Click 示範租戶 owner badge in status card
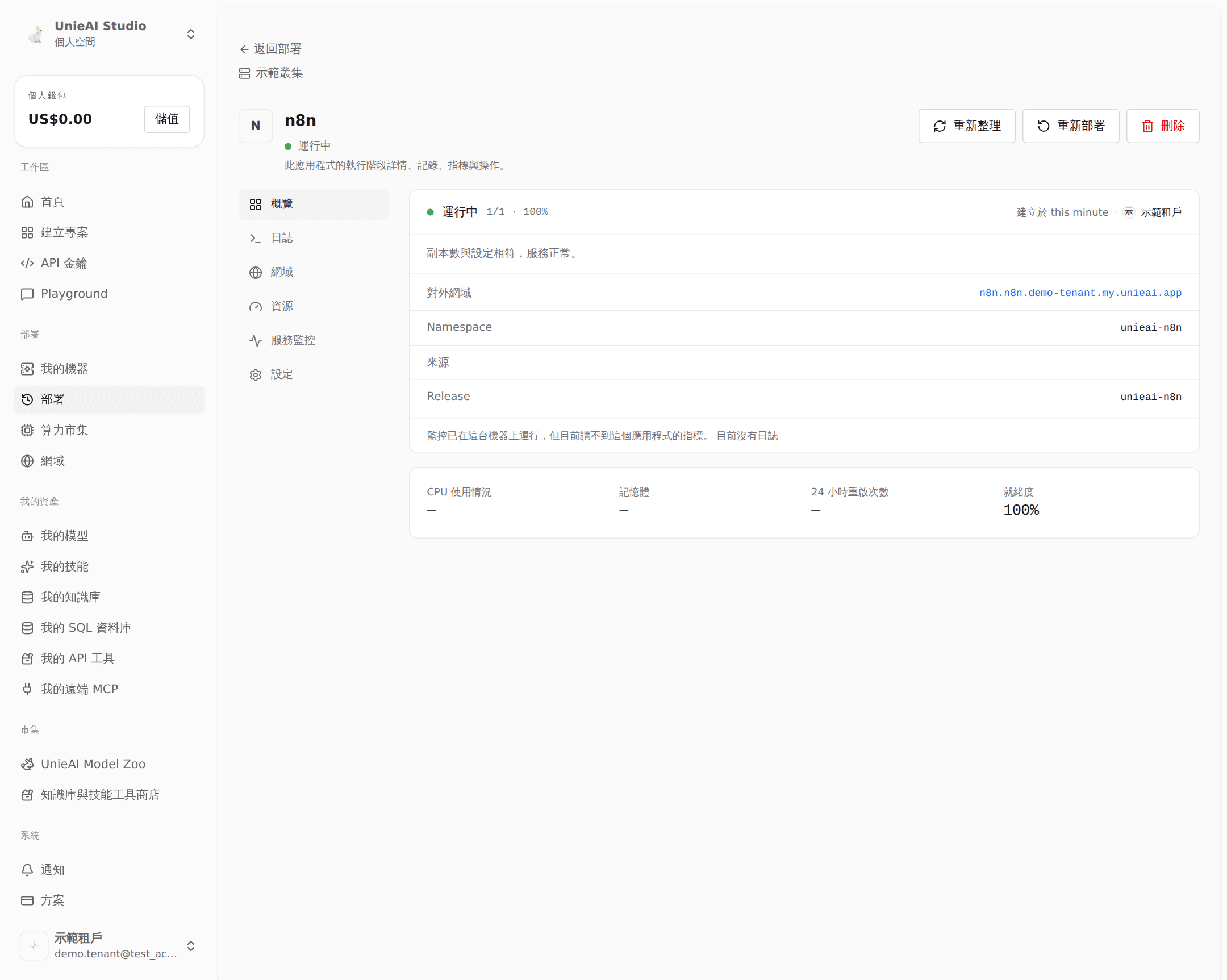This screenshot has height=980, width=1227. point(1153,213)
